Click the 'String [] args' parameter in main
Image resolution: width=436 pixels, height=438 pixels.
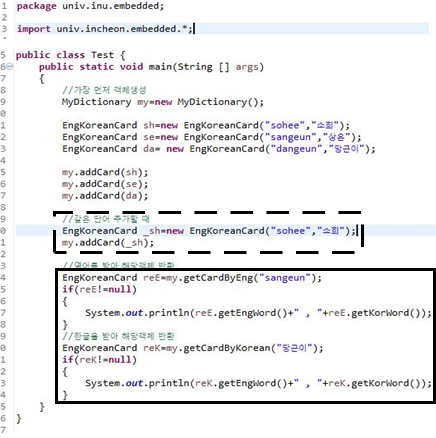point(217,67)
